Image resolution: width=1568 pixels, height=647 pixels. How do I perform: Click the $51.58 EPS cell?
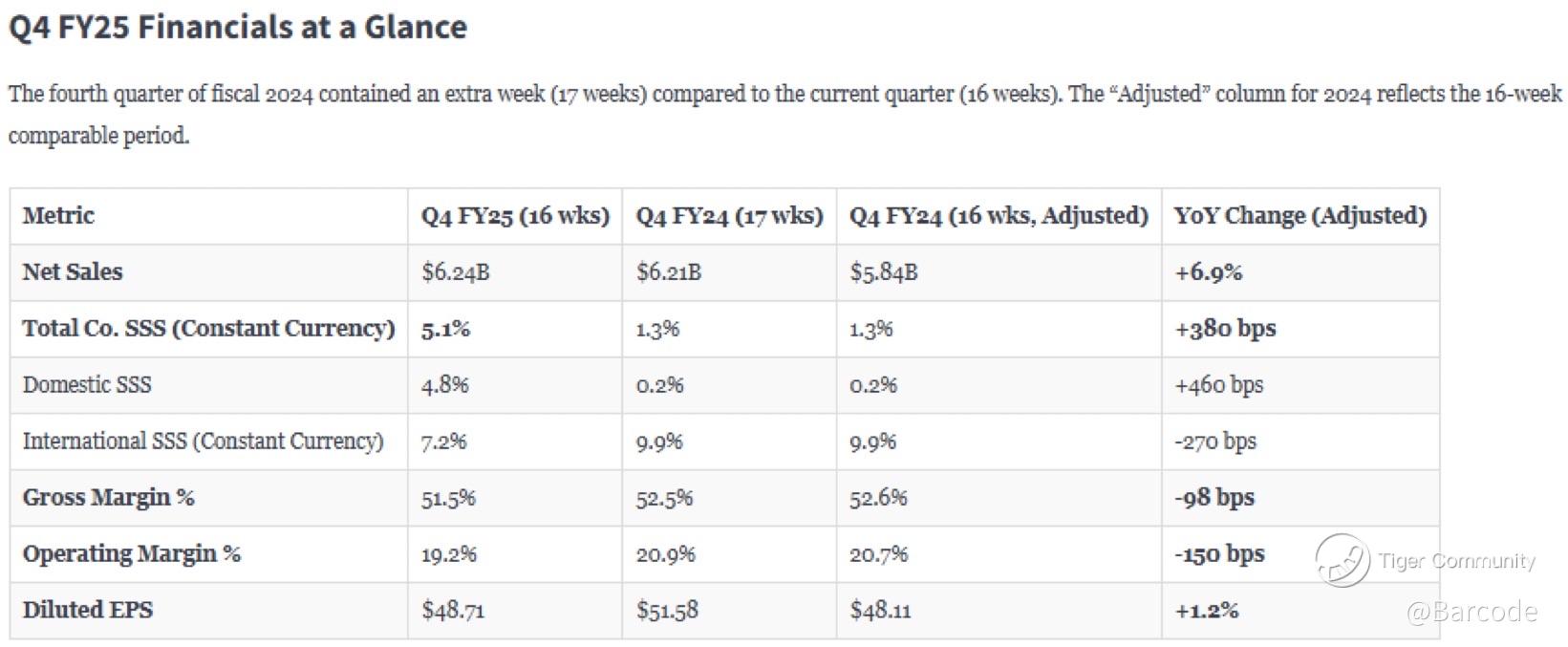click(667, 610)
